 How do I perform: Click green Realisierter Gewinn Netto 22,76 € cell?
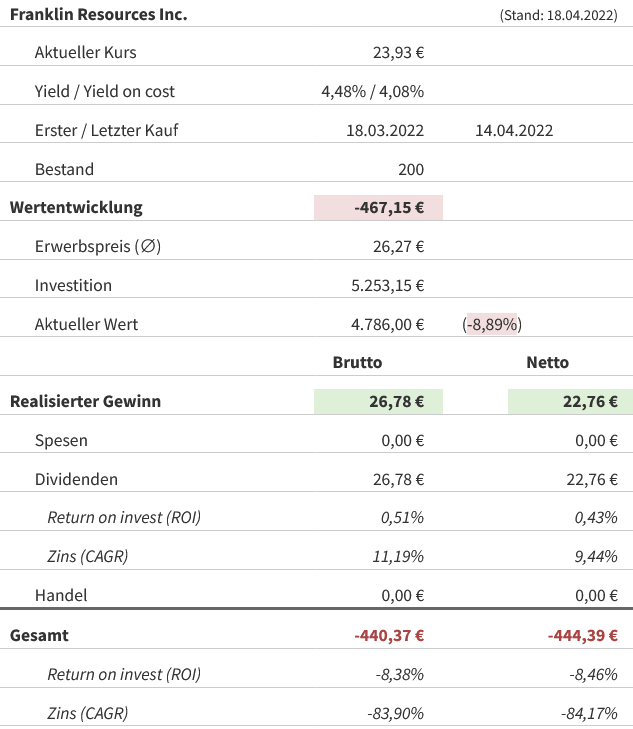570,402
